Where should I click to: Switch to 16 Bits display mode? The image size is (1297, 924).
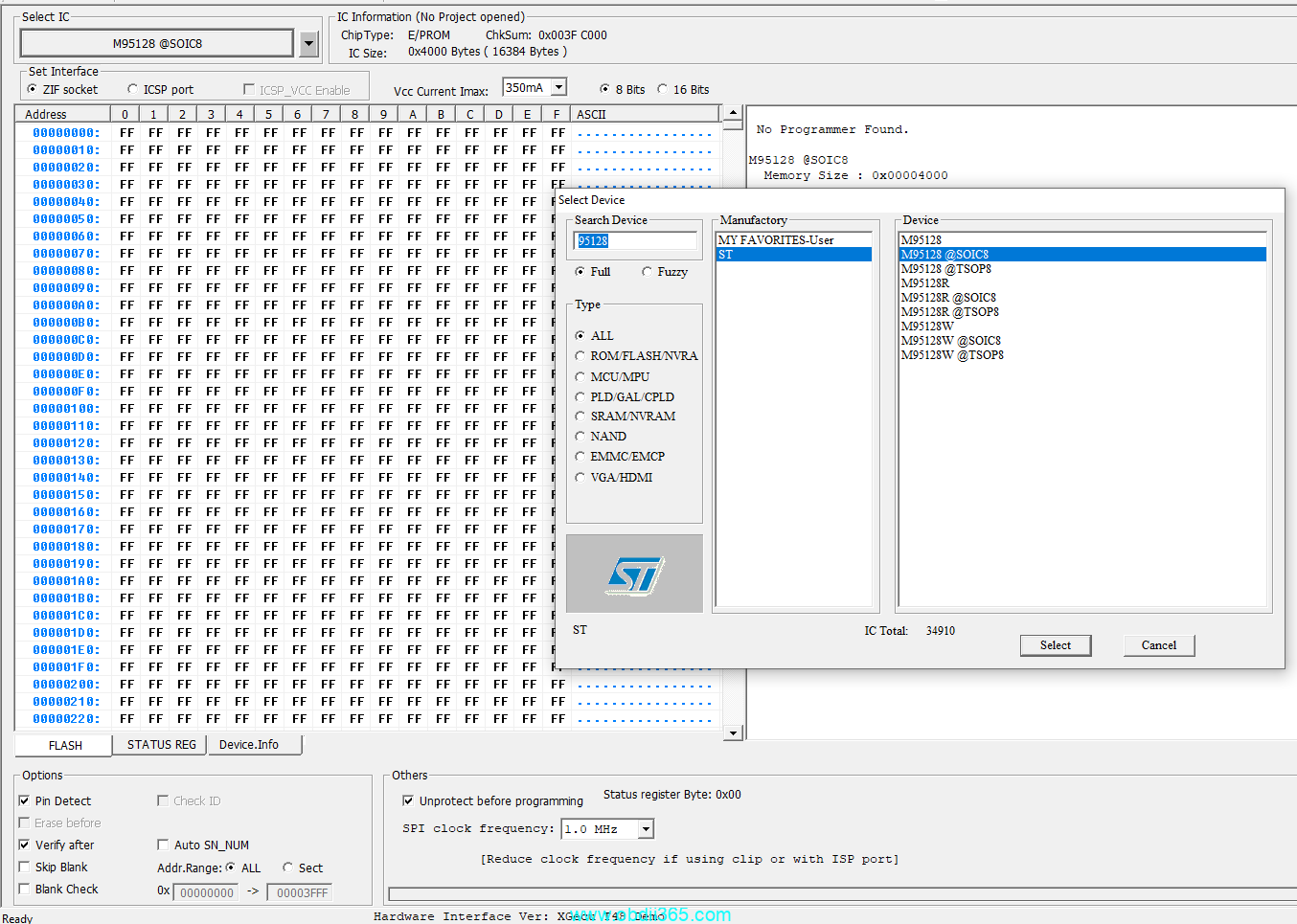click(663, 90)
